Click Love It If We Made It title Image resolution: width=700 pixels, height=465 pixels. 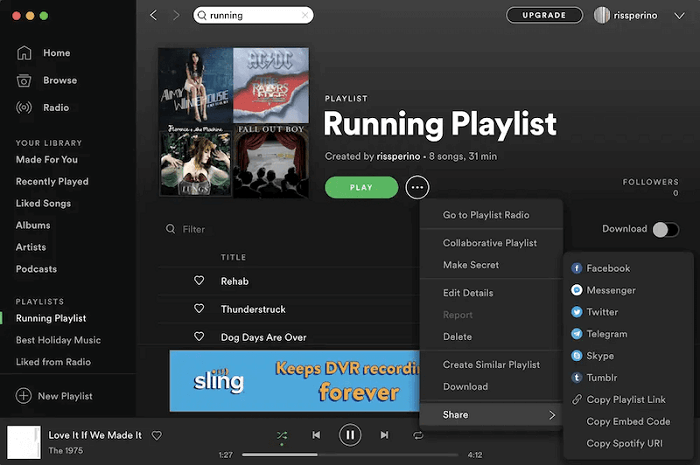coord(95,435)
